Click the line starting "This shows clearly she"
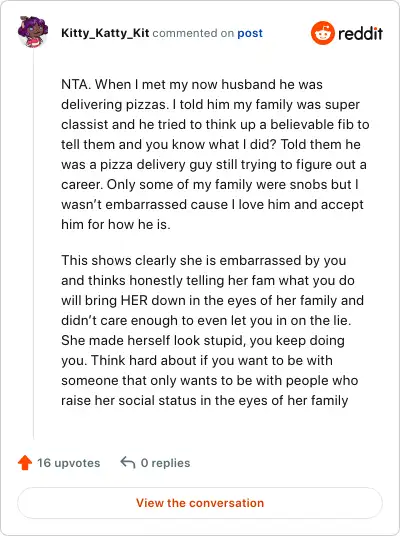The height and width of the screenshot is (536, 400). tap(203, 260)
